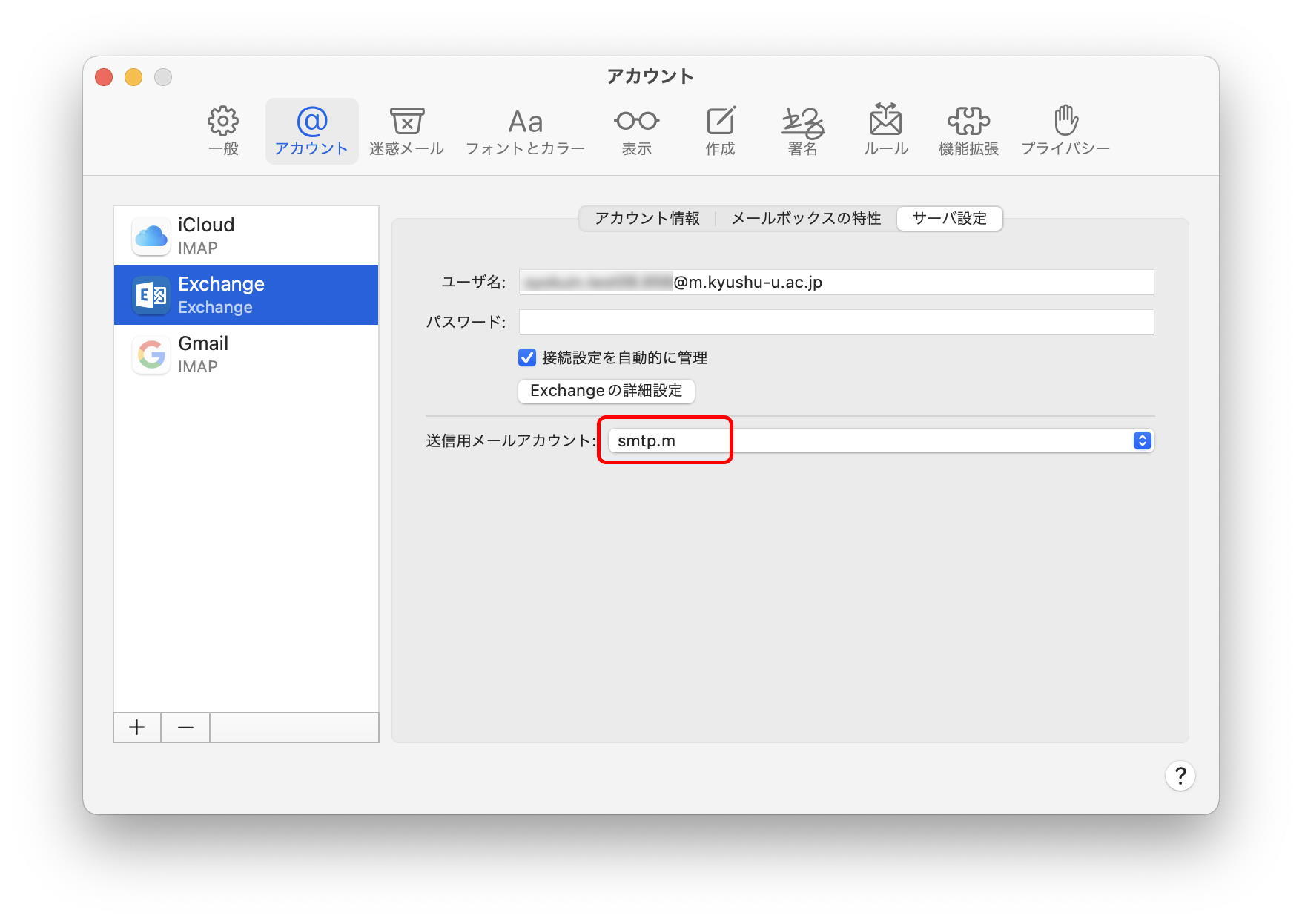Open the プライバシー (Privacy) pane
Image resolution: width=1302 pixels, height=924 pixels.
click(1066, 132)
